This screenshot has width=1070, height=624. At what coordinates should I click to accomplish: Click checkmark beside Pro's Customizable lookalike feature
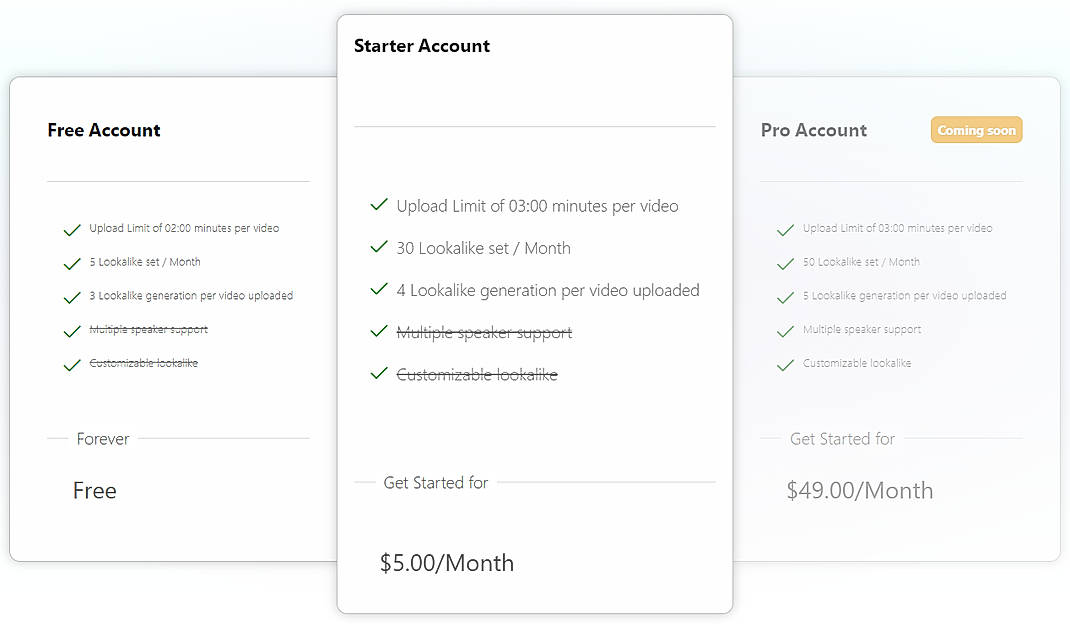tap(785, 364)
